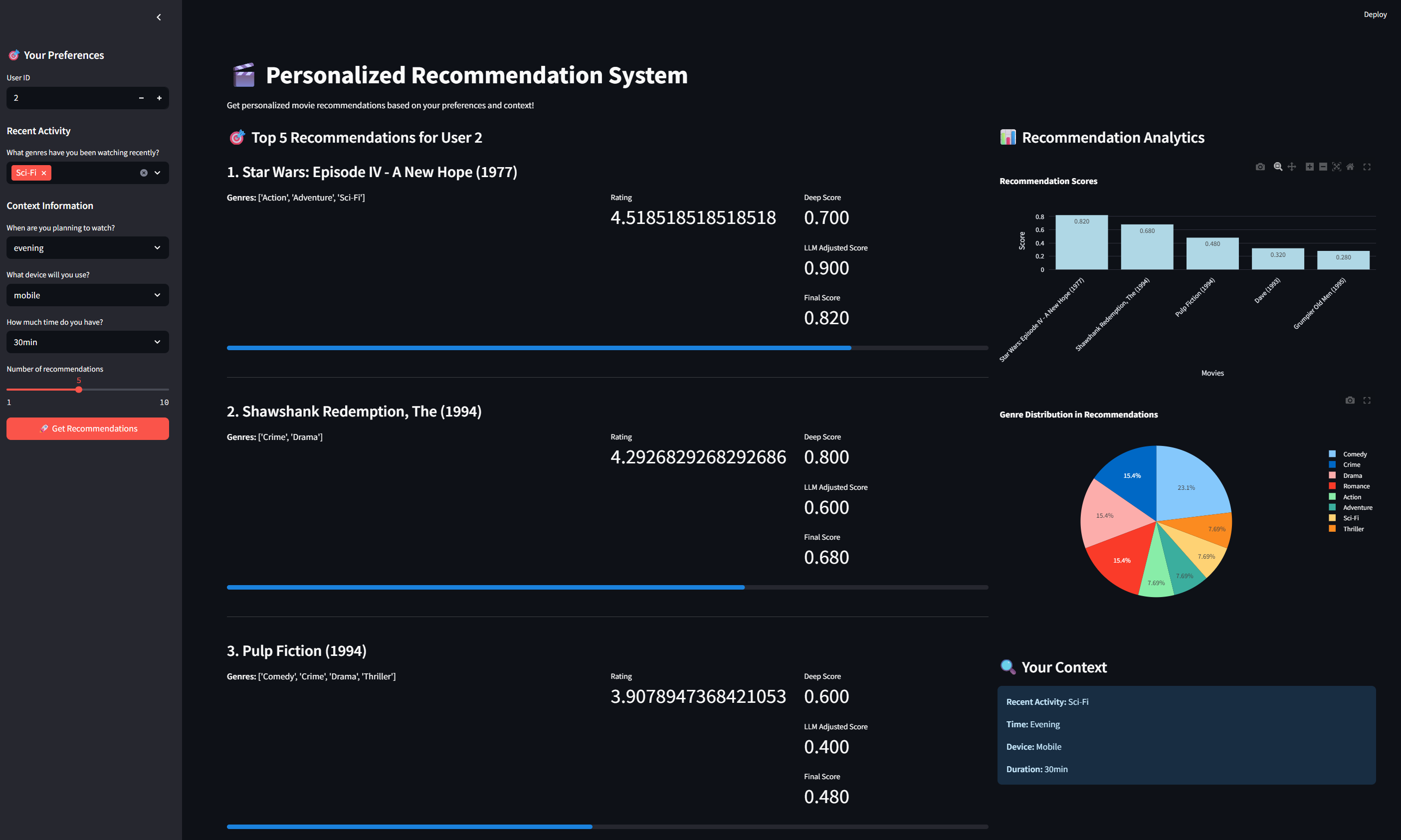
Task: View the genre pie chart in fullscreen
Action: pos(1367,400)
